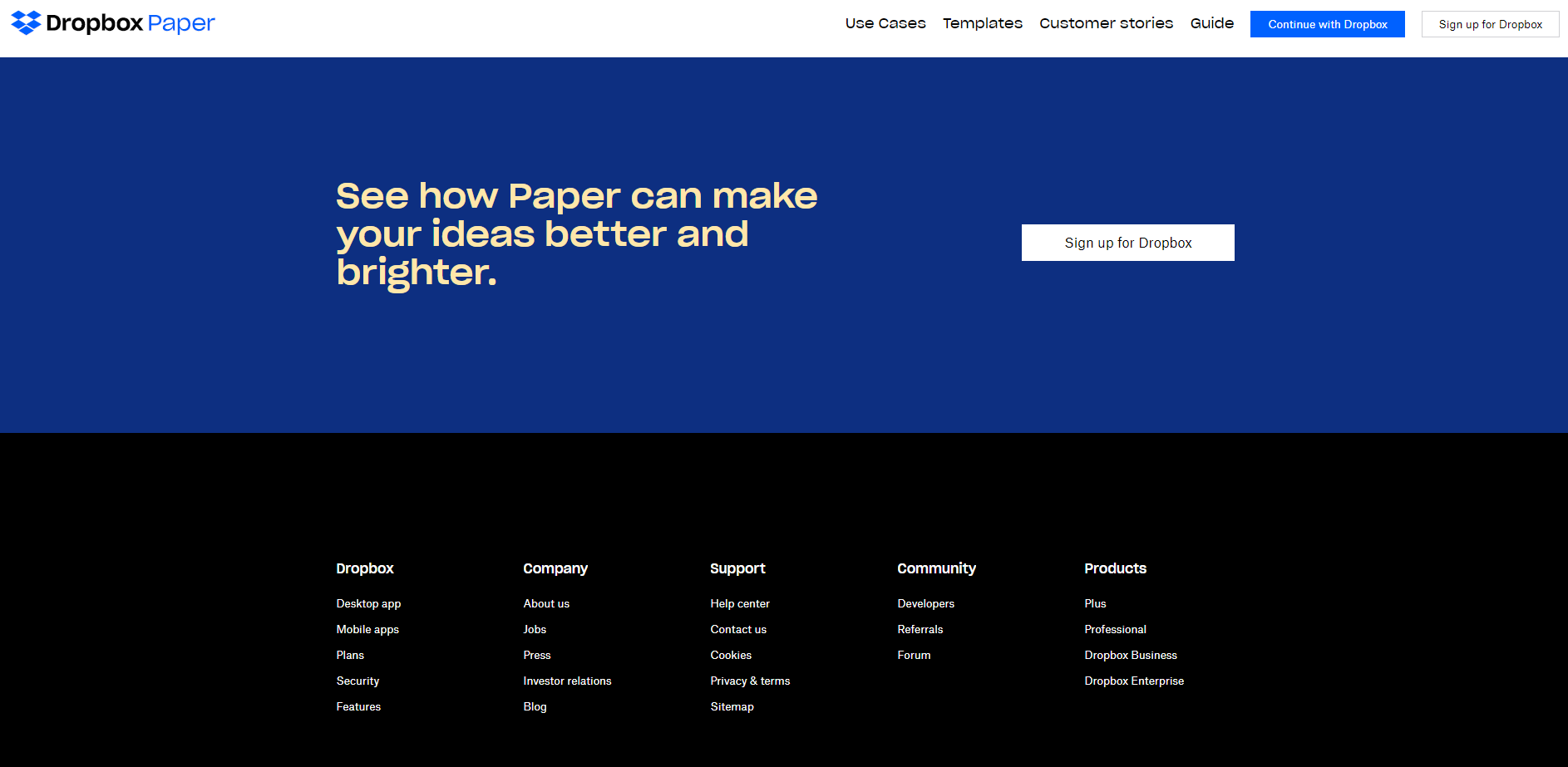
Task: View Jobs at Dropbox
Action: point(535,629)
